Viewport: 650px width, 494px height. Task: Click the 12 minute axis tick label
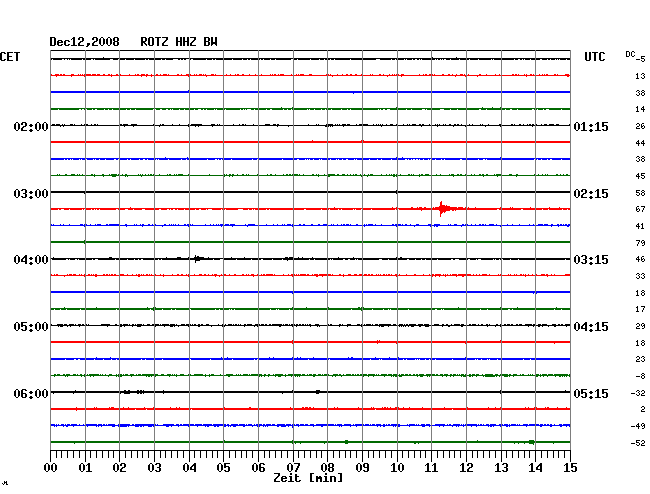[466, 468]
